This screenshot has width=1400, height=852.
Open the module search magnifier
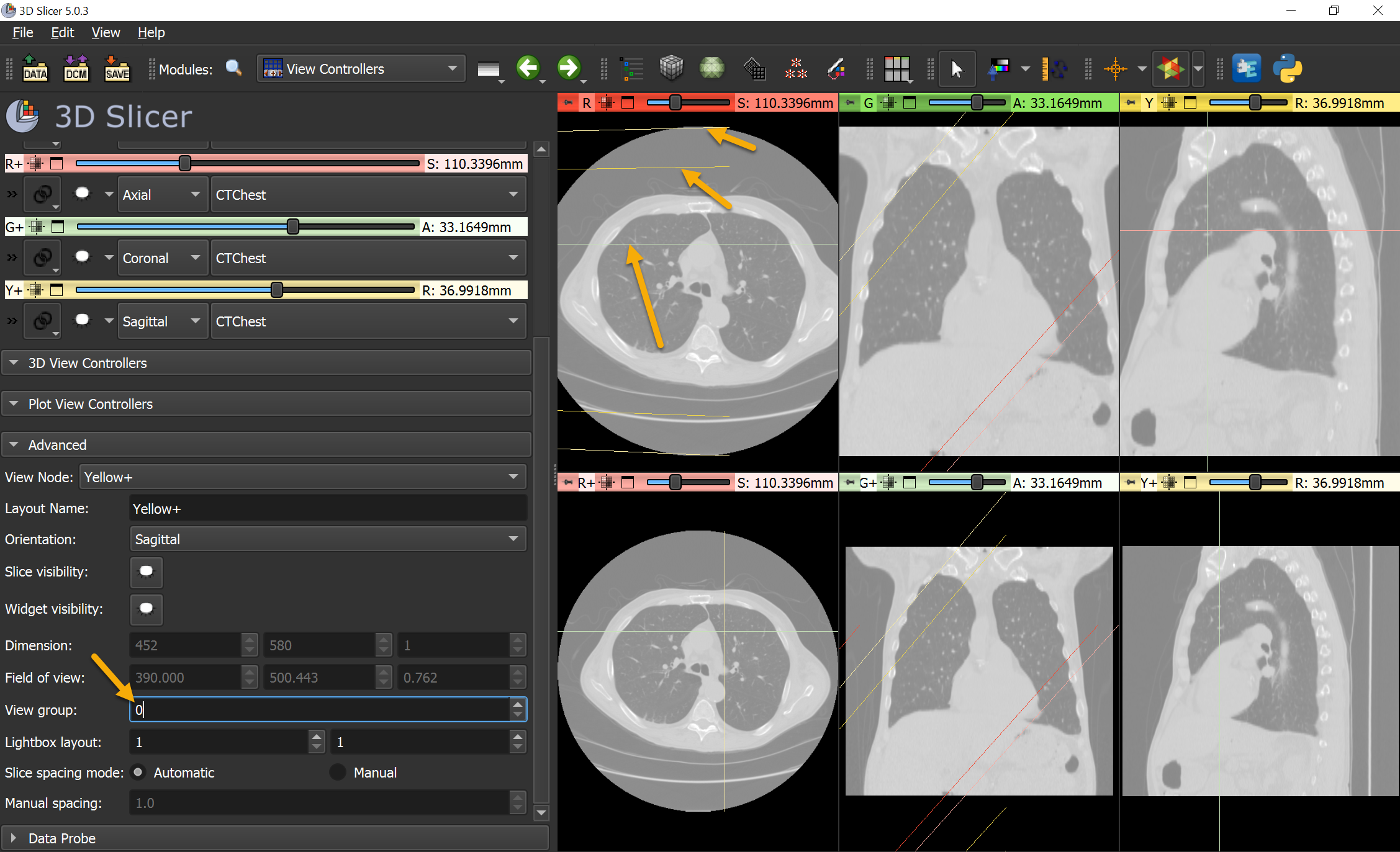[x=233, y=68]
